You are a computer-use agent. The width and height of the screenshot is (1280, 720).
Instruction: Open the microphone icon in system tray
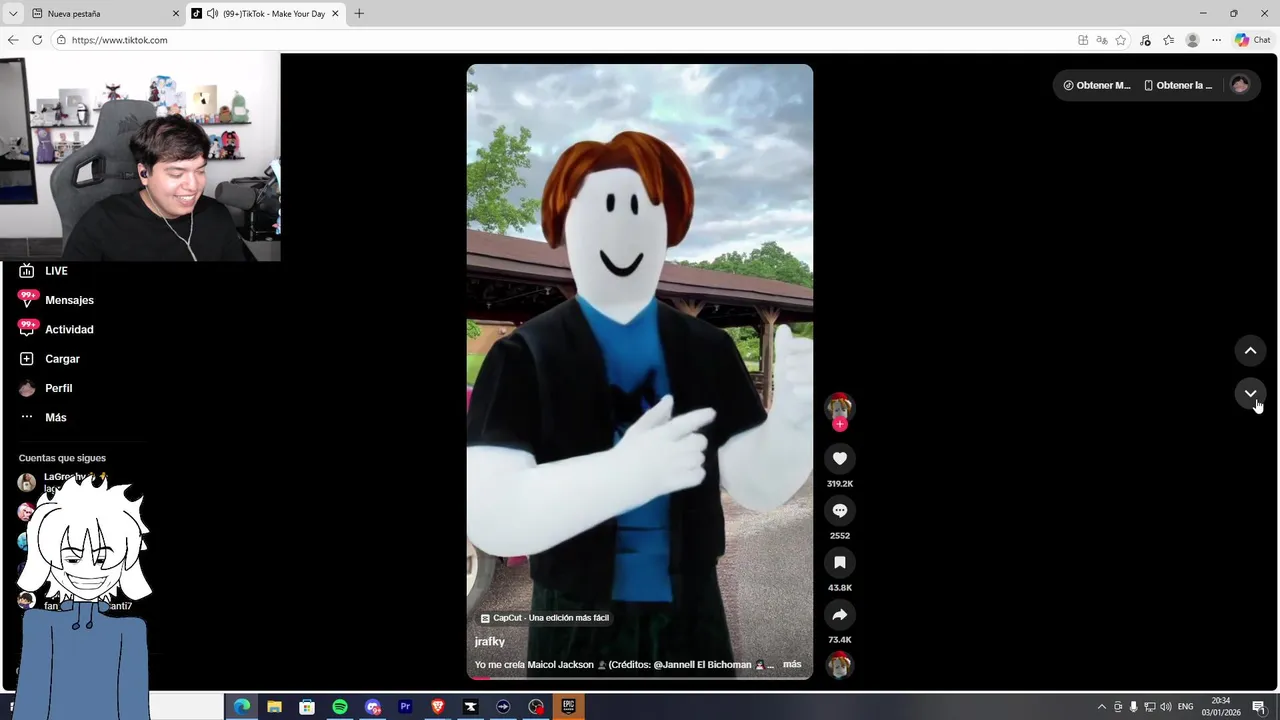[x=1134, y=707]
